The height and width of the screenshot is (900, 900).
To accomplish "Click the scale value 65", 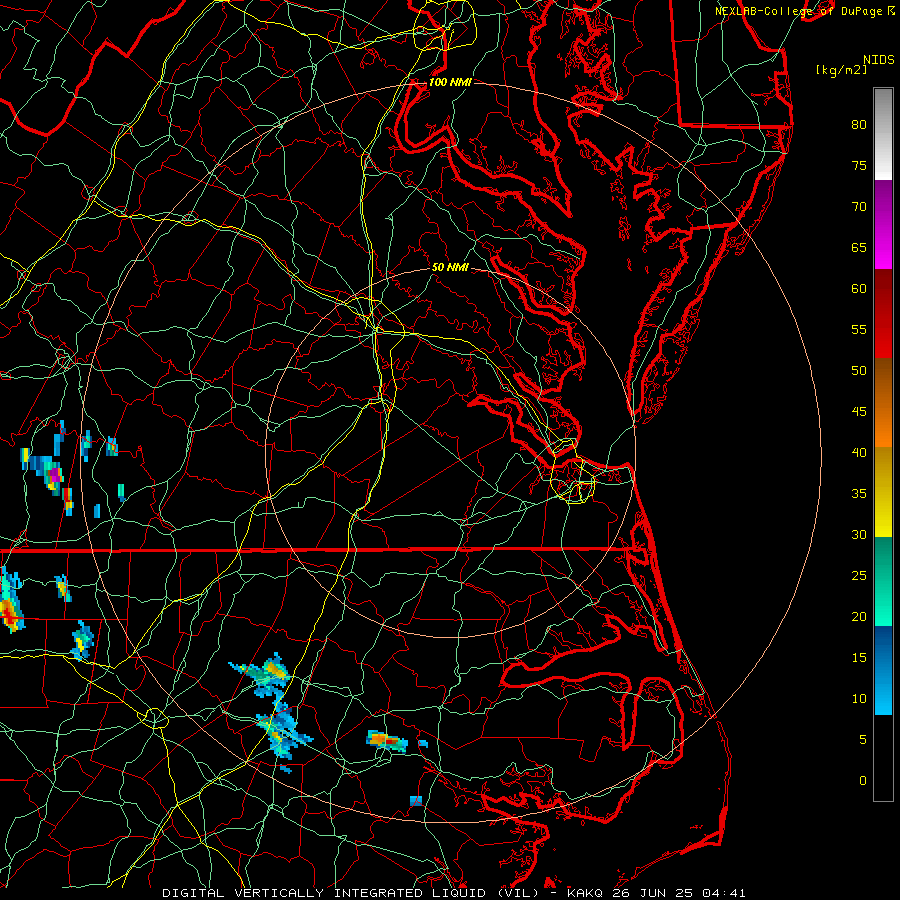I will tap(859, 247).
